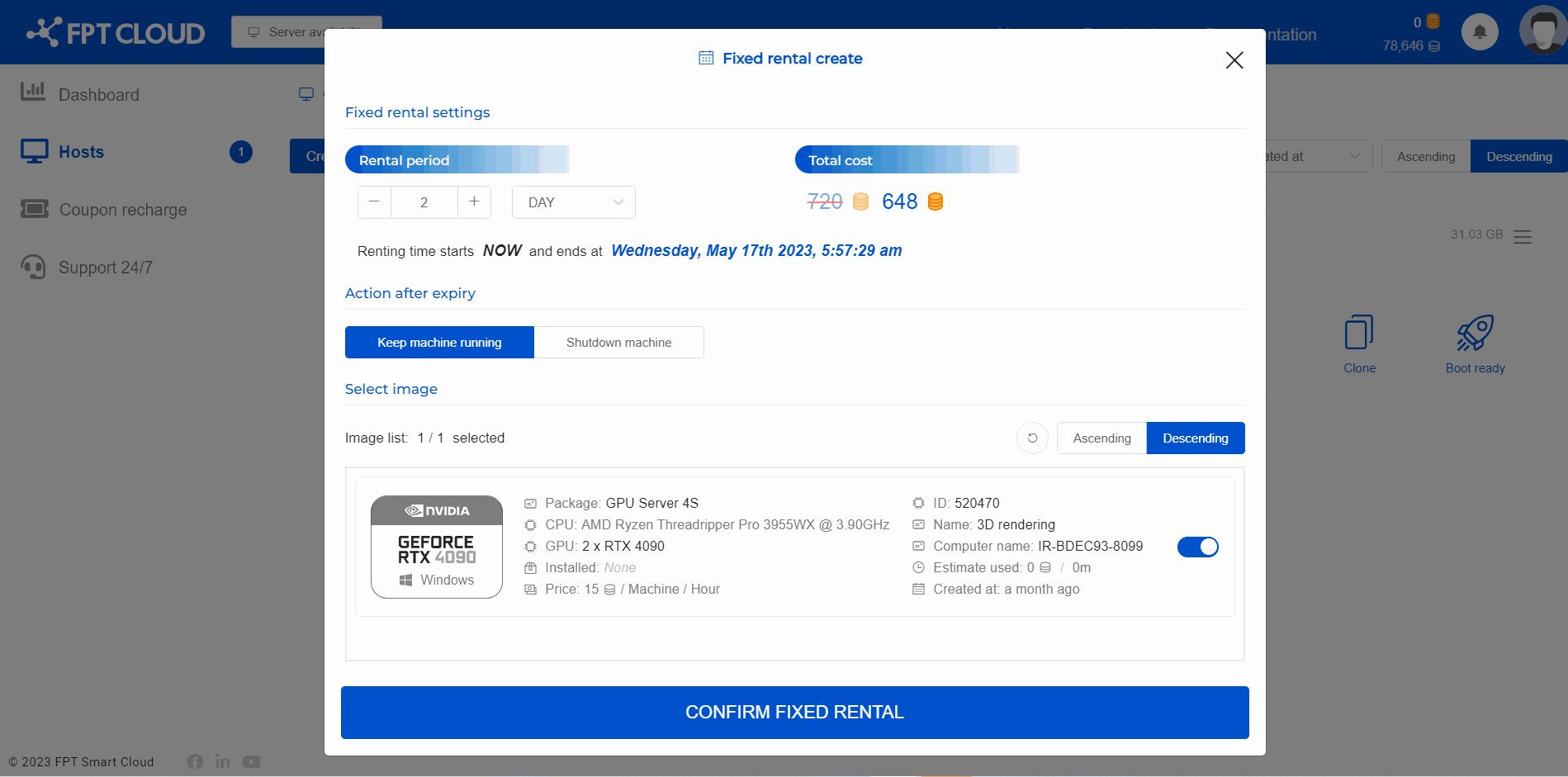Click the Boot ready rocket icon

click(1476, 333)
